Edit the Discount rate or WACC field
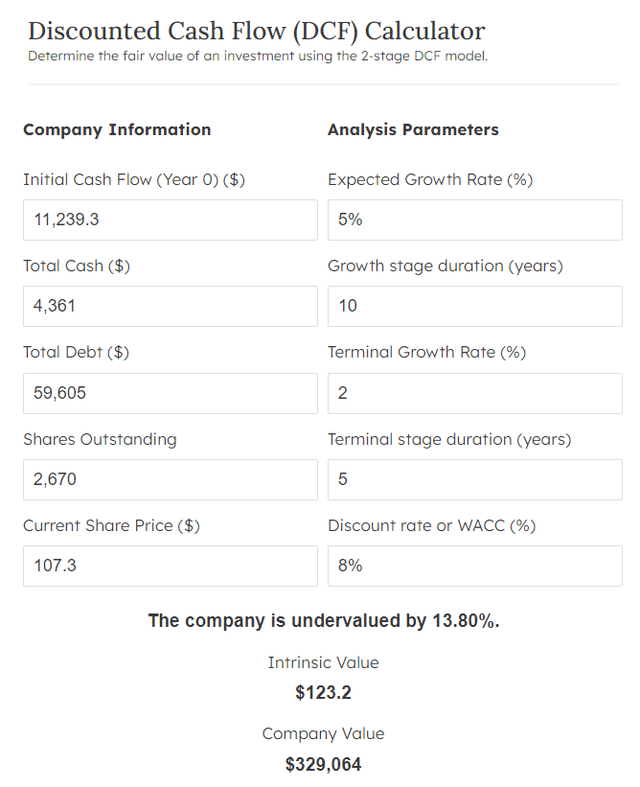This screenshot has width=640, height=787. (474, 565)
